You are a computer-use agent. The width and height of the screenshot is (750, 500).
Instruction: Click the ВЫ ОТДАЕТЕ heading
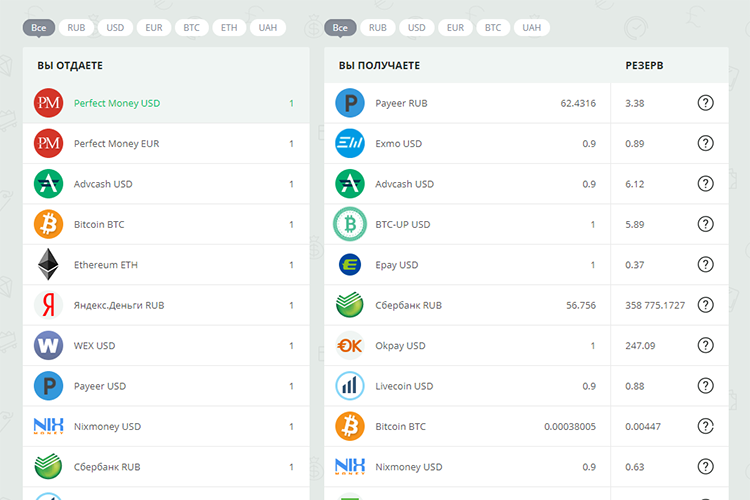(x=70, y=66)
